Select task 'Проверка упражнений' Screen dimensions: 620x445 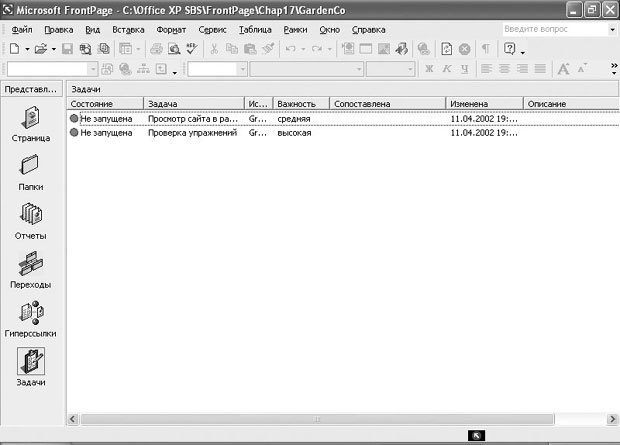pyautogui.click(x=193, y=133)
